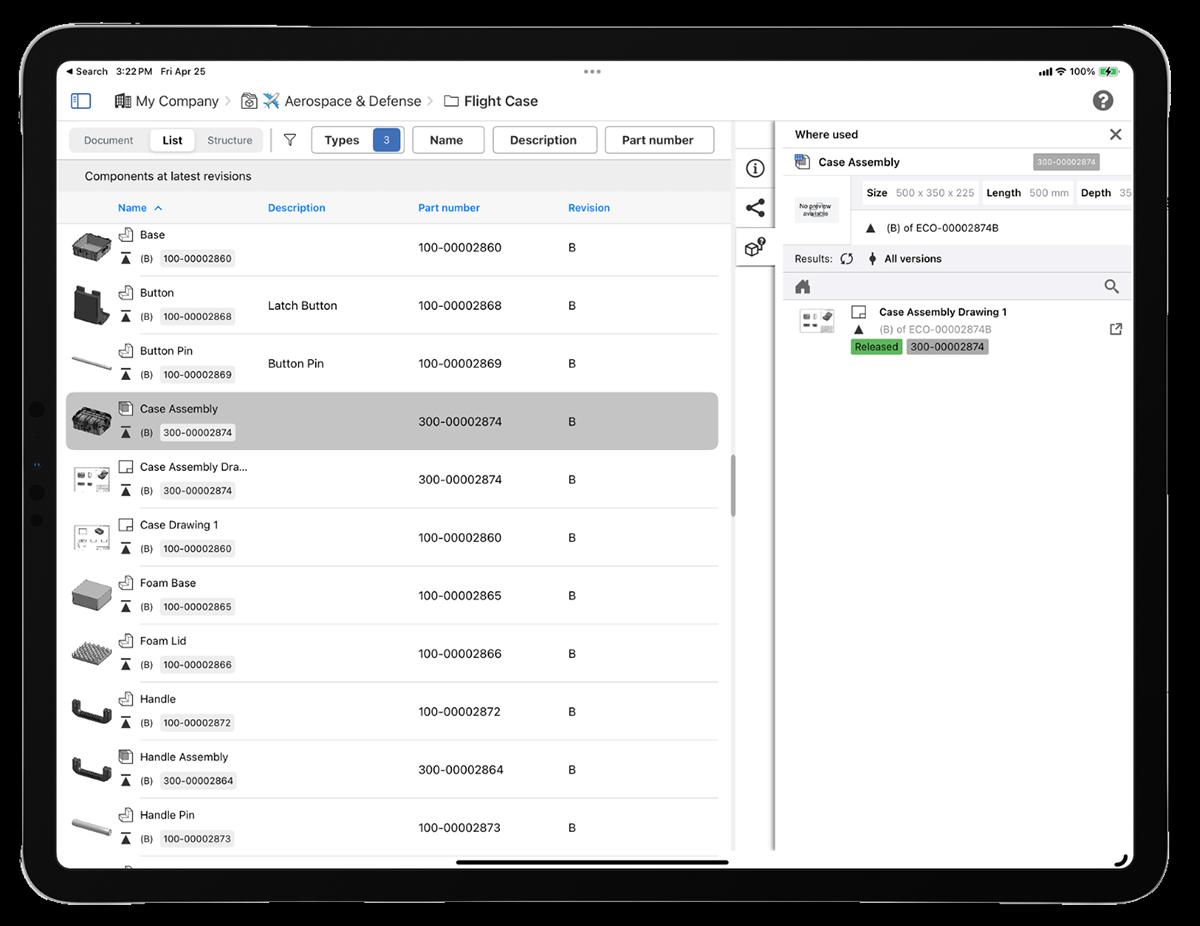Click the refresh results icon

coord(846,259)
